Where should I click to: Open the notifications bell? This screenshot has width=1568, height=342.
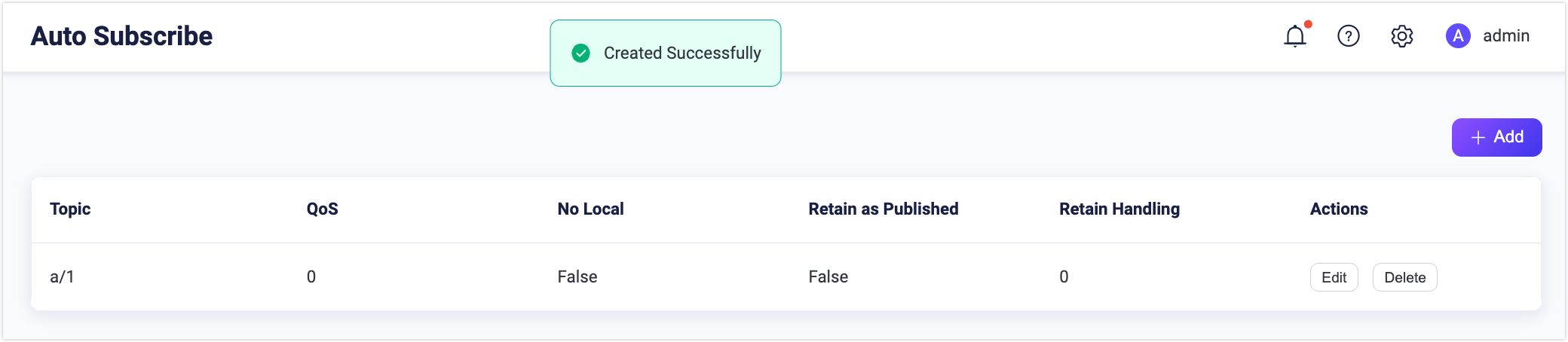click(x=1294, y=36)
